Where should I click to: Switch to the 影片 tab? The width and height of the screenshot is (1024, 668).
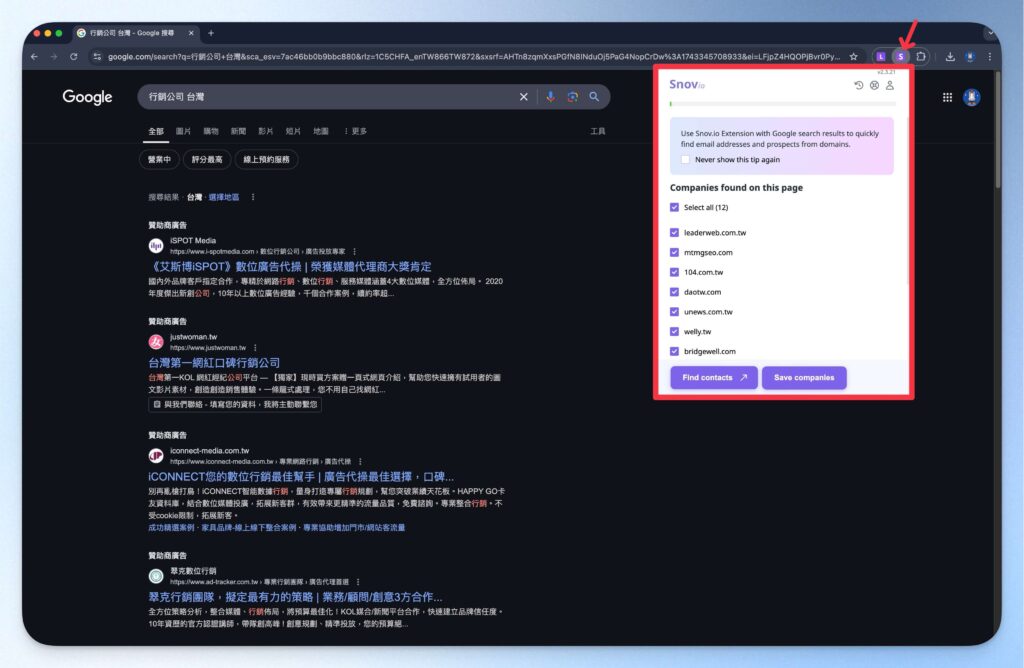click(x=266, y=131)
